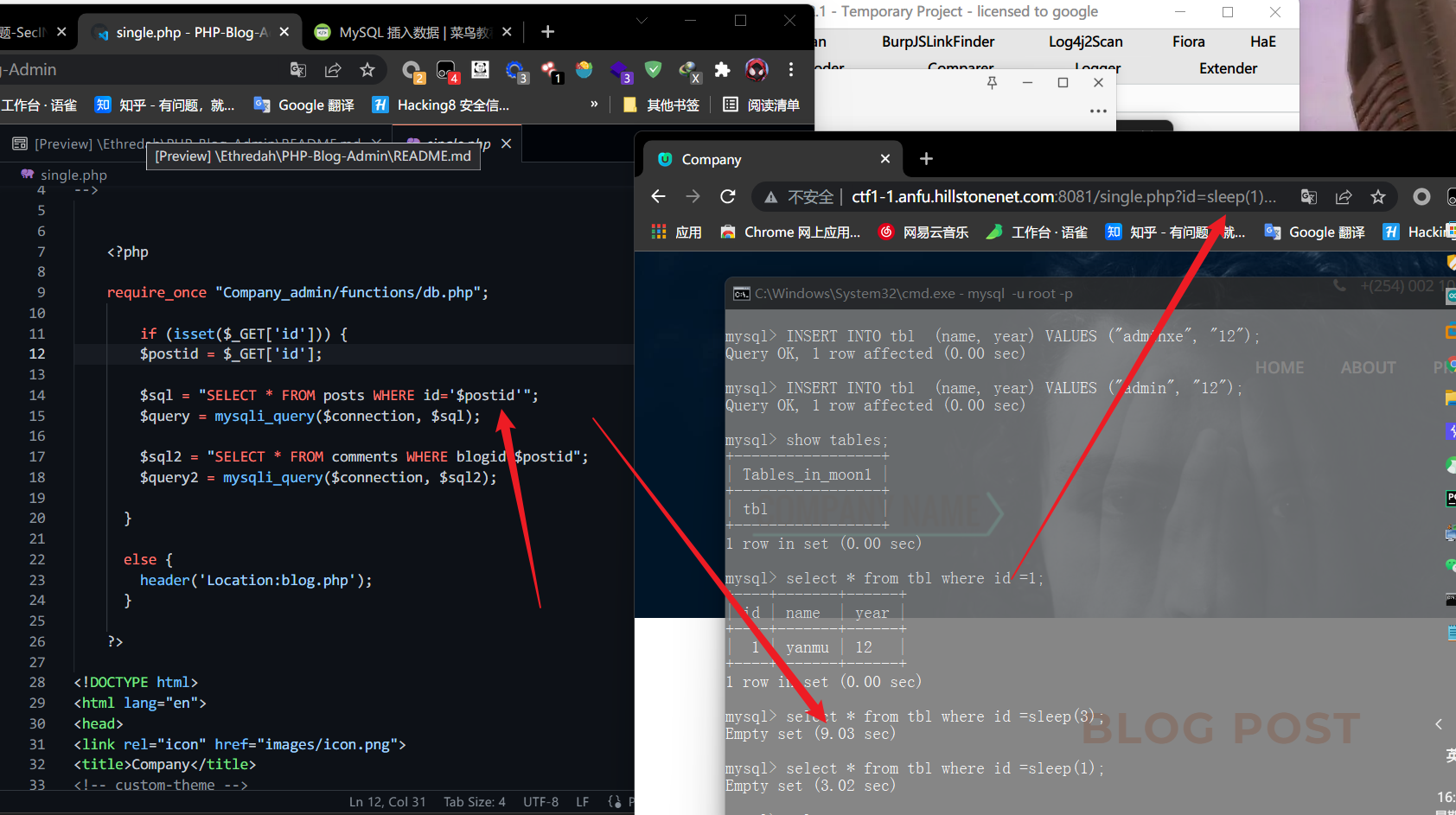Translate the Company page via translate icon
The width and height of the screenshot is (1456, 815).
1309,197
